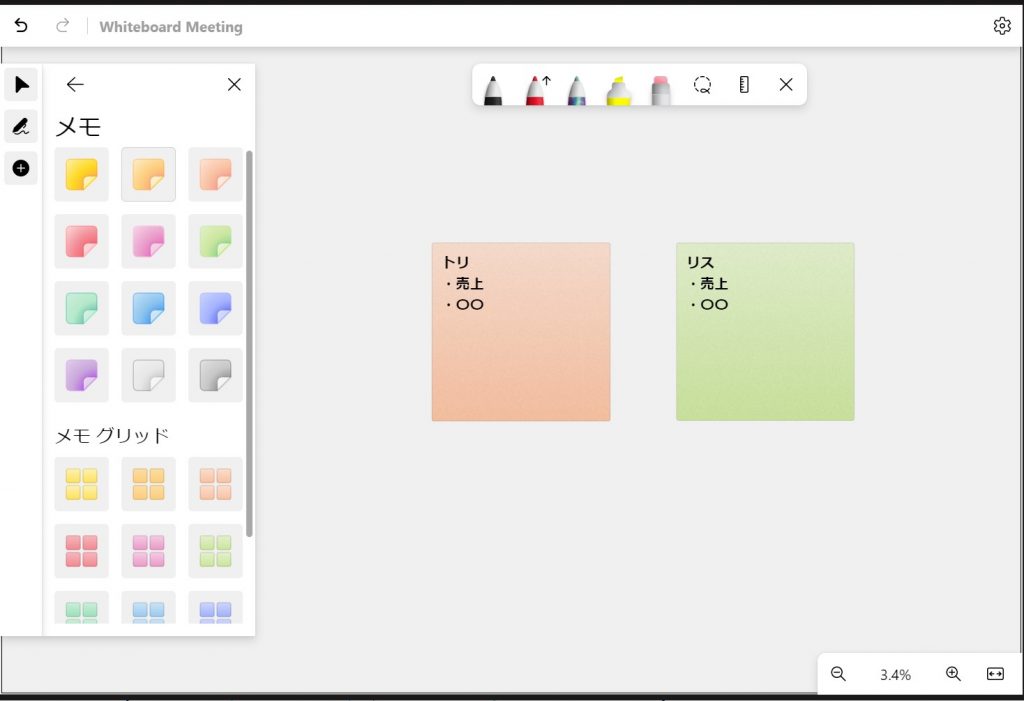Insert the yellow memo grid

tap(81, 484)
